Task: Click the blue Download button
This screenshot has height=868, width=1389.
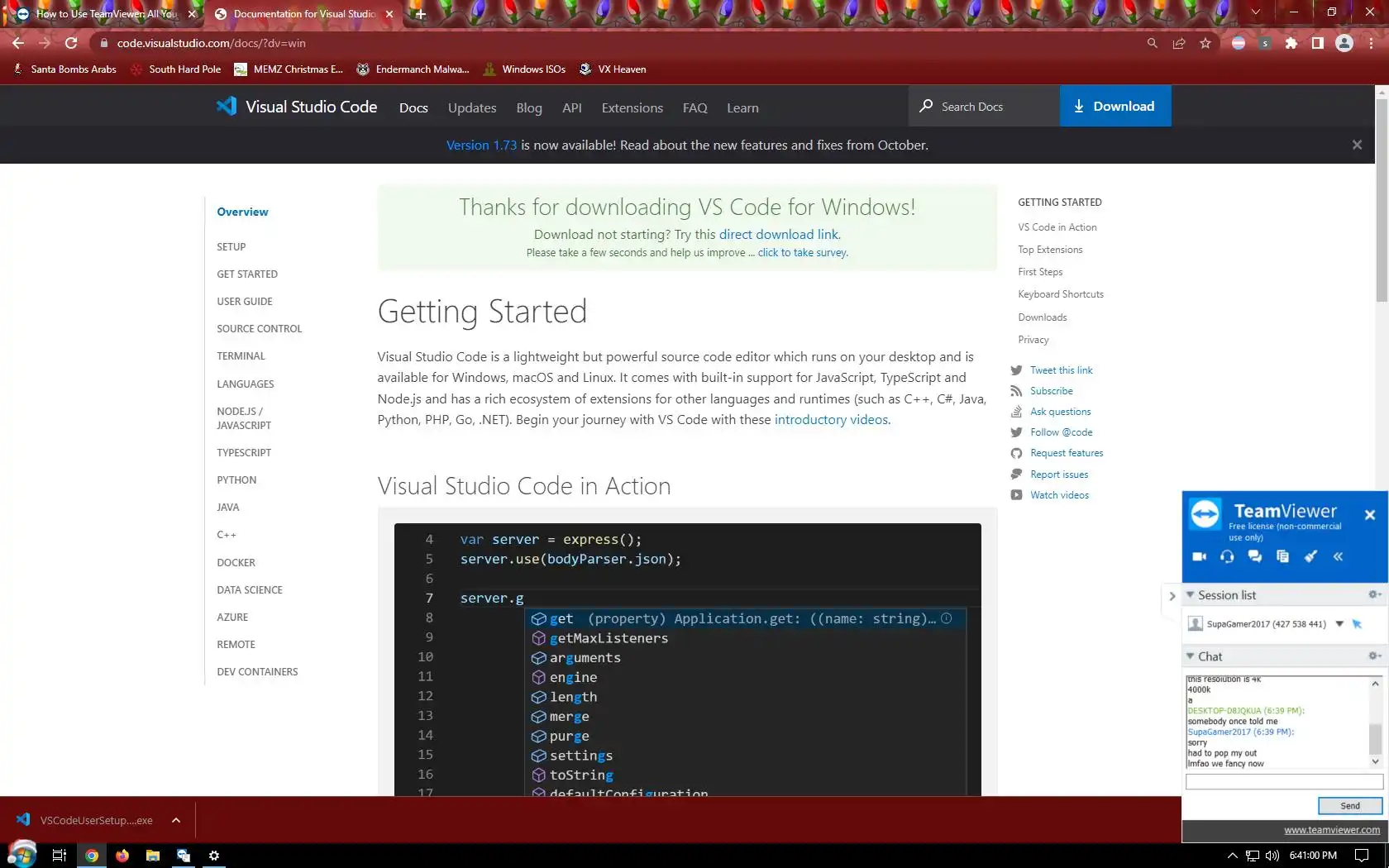Action: coord(1115,106)
